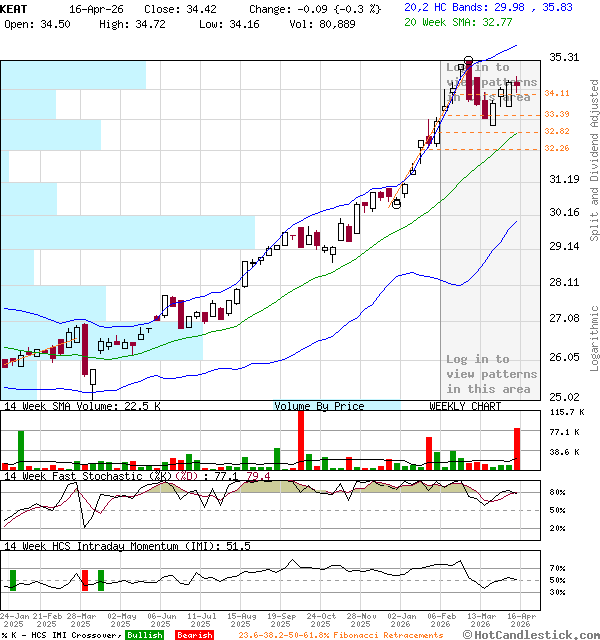Click the red Bearish legend badge
This screenshot has height=640, width=600.
point(193,635)
